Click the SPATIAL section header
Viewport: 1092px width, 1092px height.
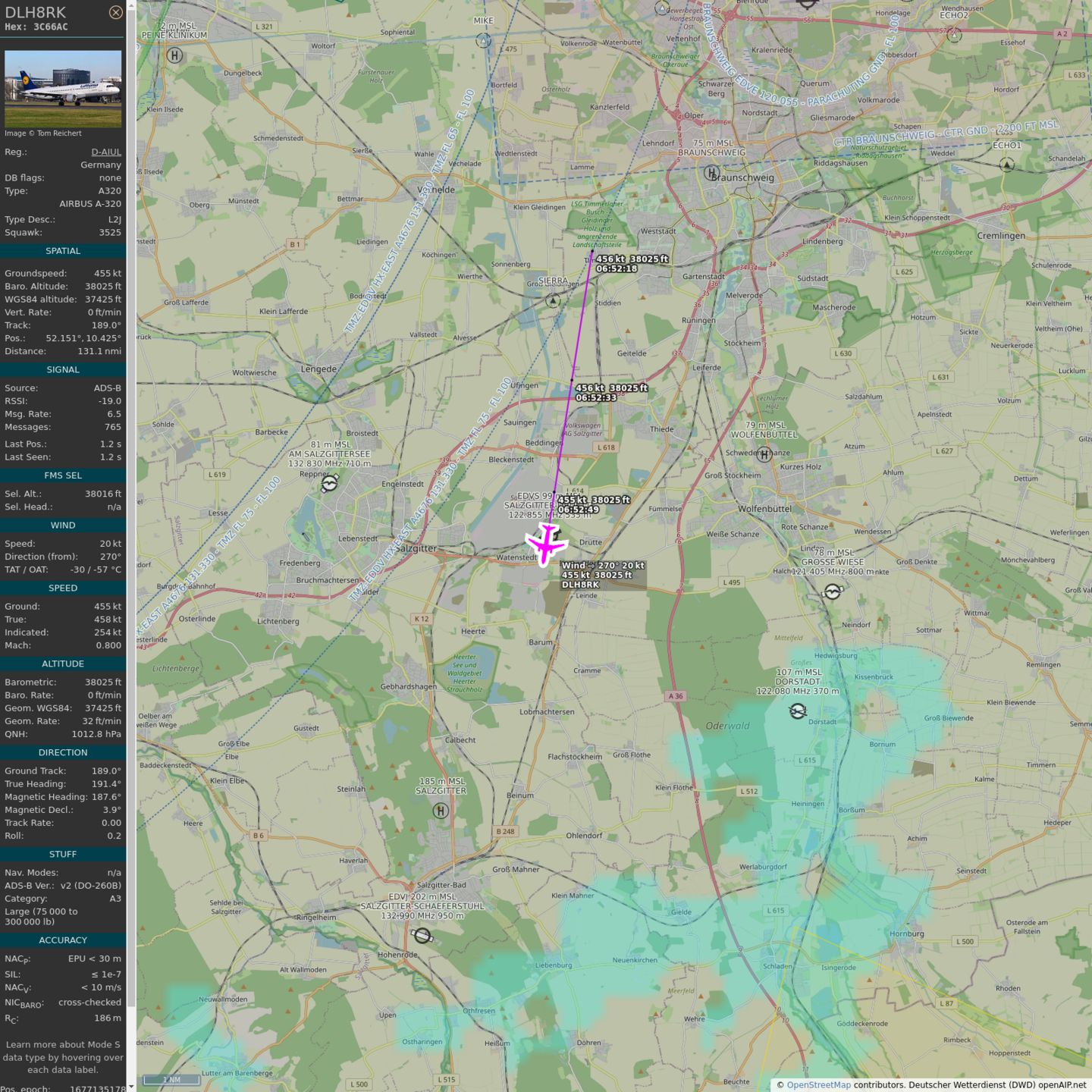pyautogui.click(x=63, y=251)
